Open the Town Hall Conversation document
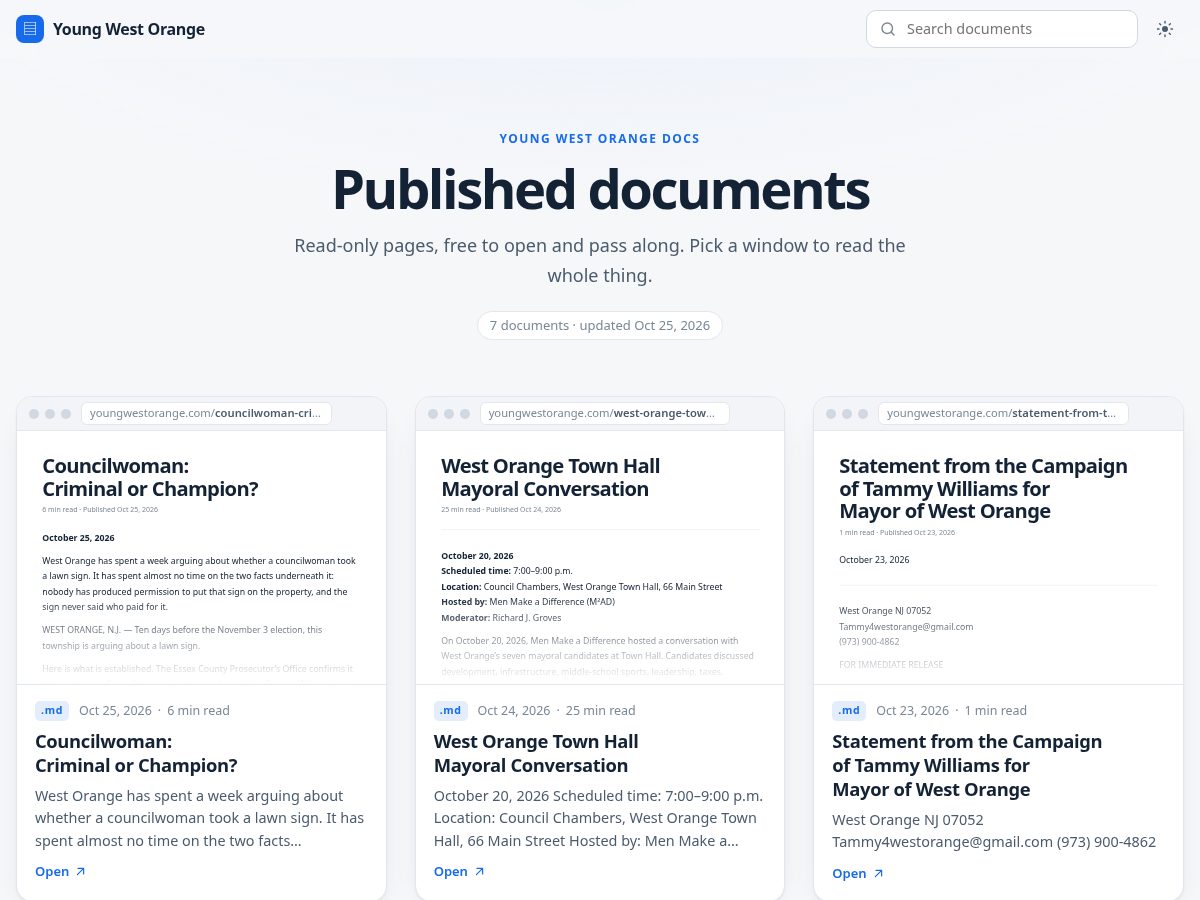The image size is (1200, 900). pos(460,871)
